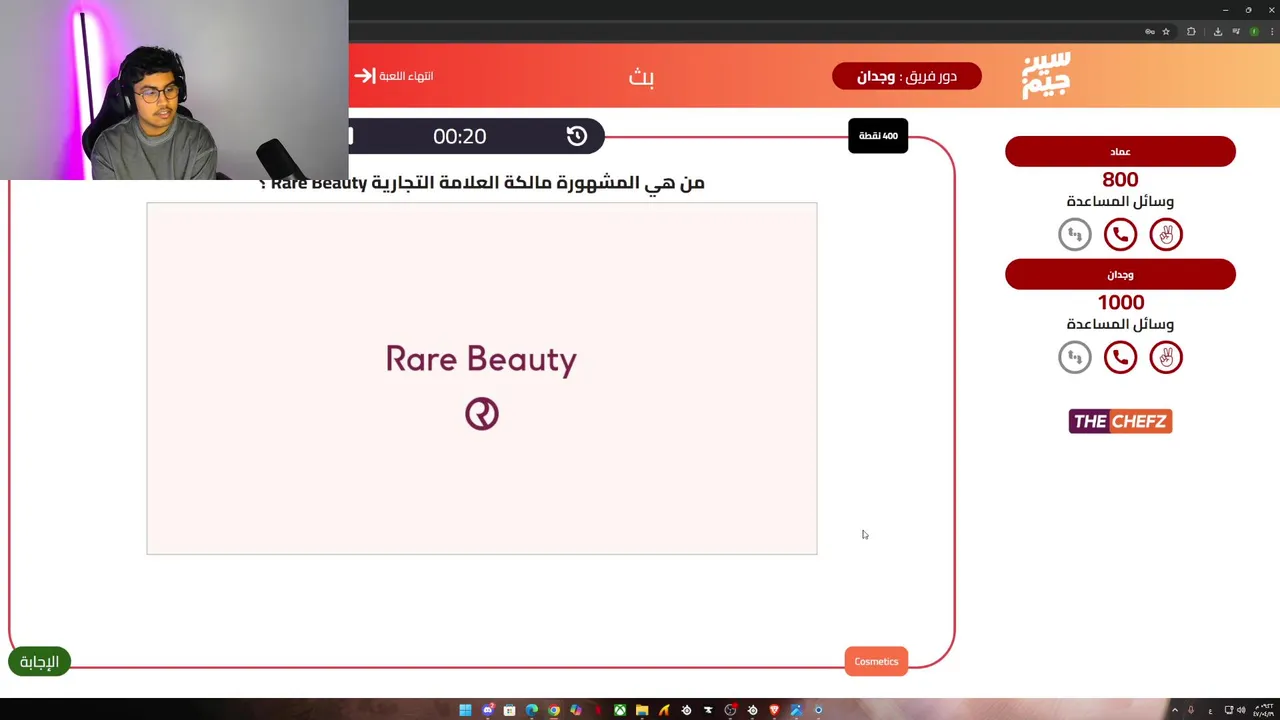Open the browser three-dot menu
This screenshot has height=720, width=1280.
[1272, 32]
